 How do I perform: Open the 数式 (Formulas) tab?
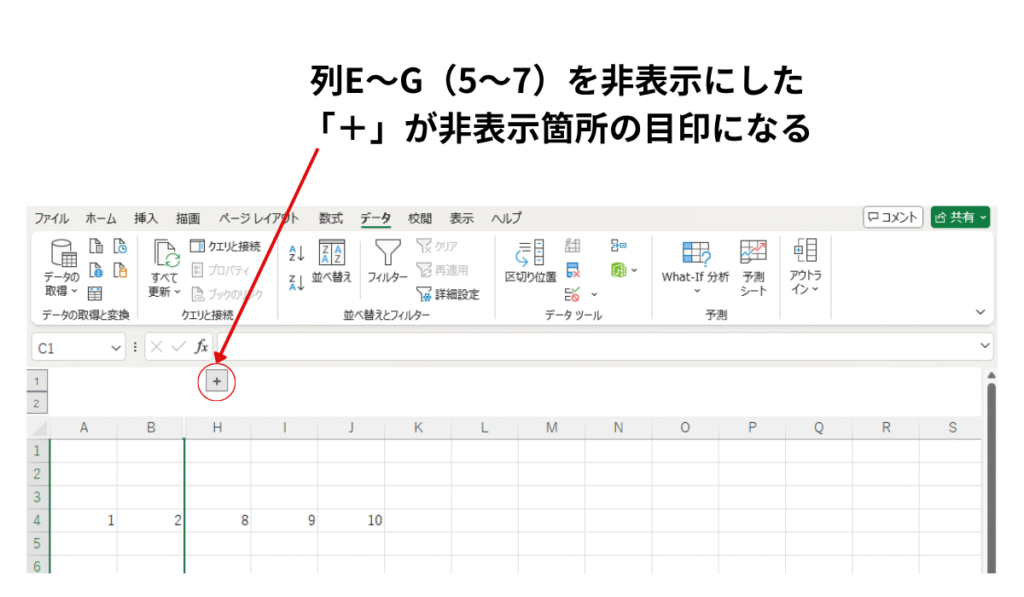[x=331, y=218]
